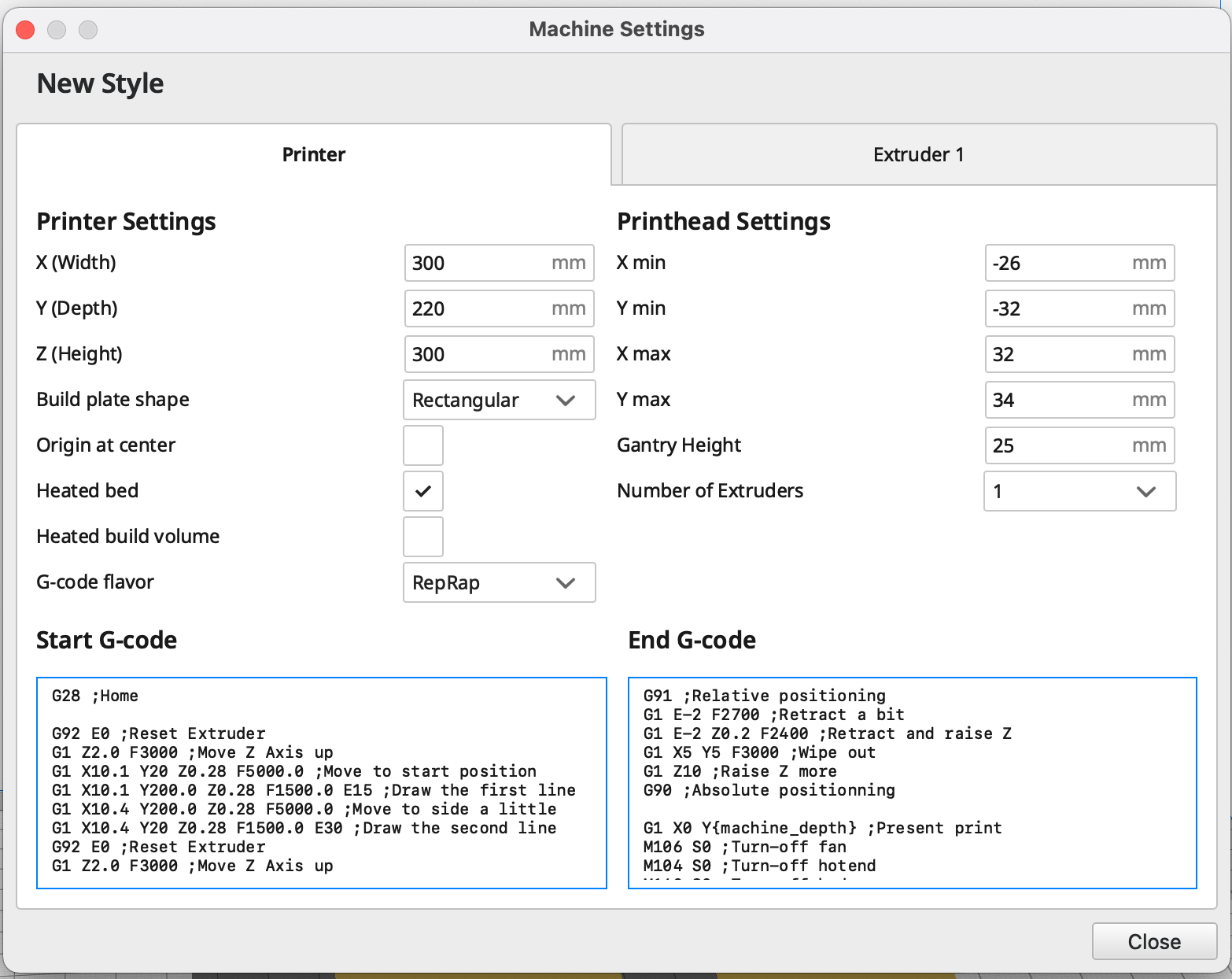Image resolution: width=1232 pixels, height=979 pixels.
Task: Toggle the Heated build volume checkbox
Action: click(x=423, y=537)
